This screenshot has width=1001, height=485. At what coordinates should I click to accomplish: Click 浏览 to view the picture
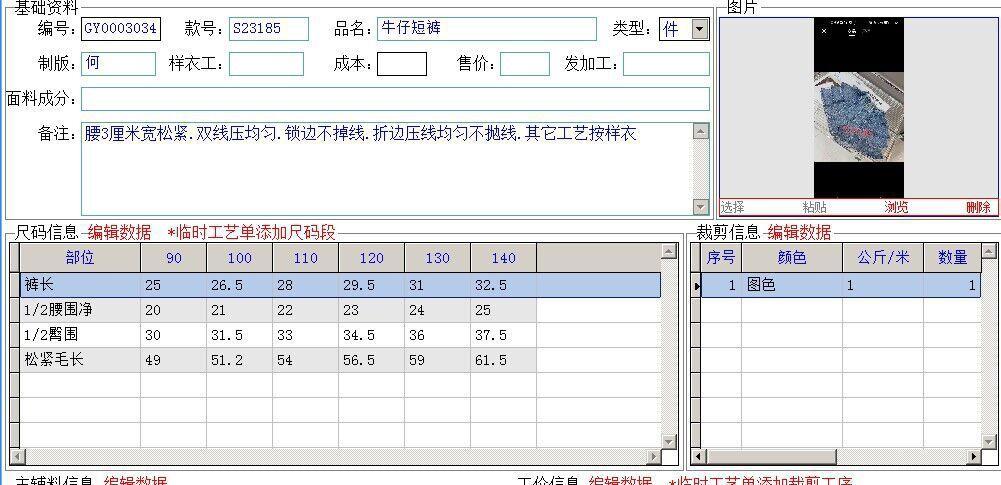[896, 207]
